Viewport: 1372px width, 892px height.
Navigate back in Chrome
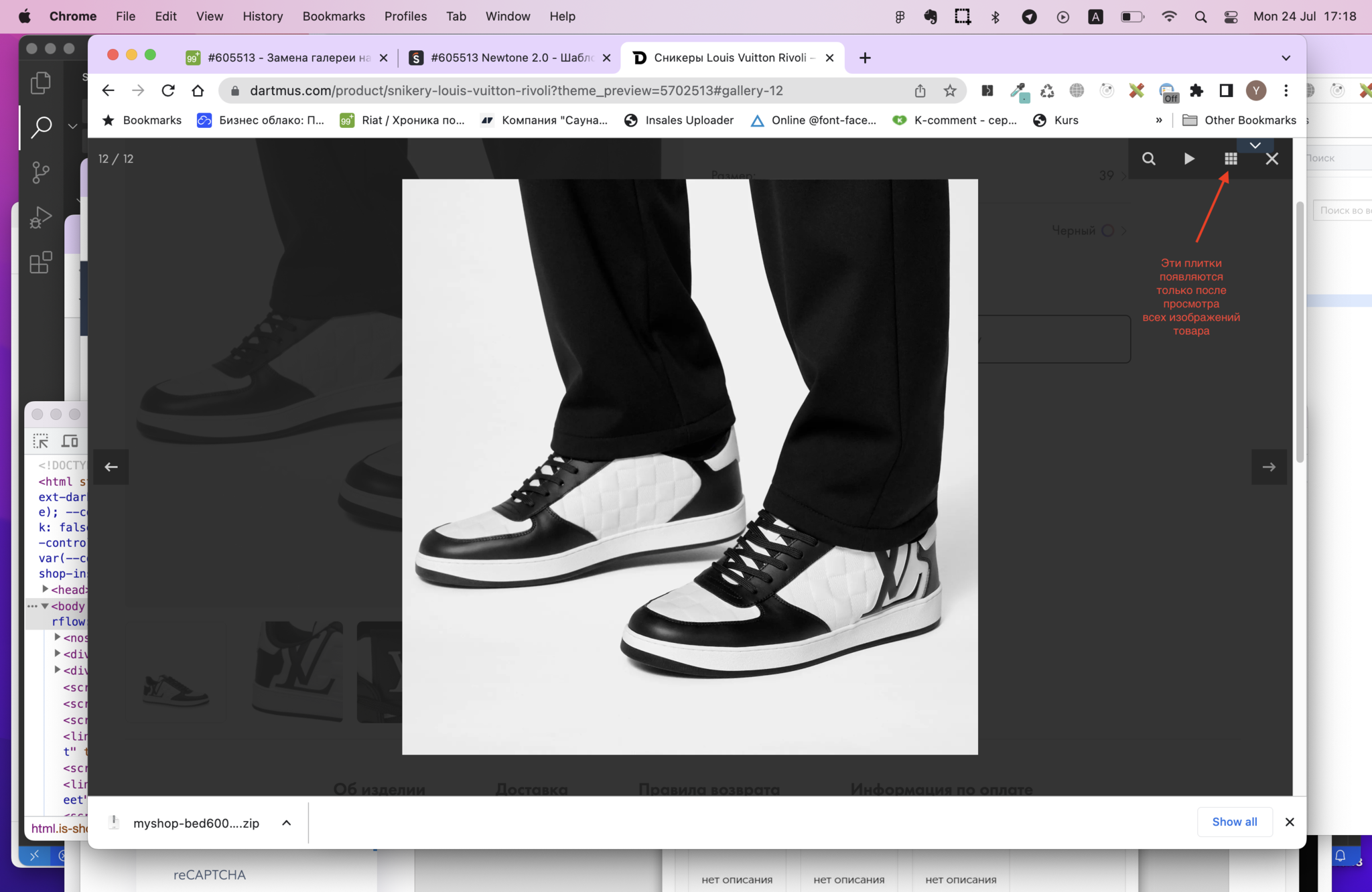click(108, 90)
